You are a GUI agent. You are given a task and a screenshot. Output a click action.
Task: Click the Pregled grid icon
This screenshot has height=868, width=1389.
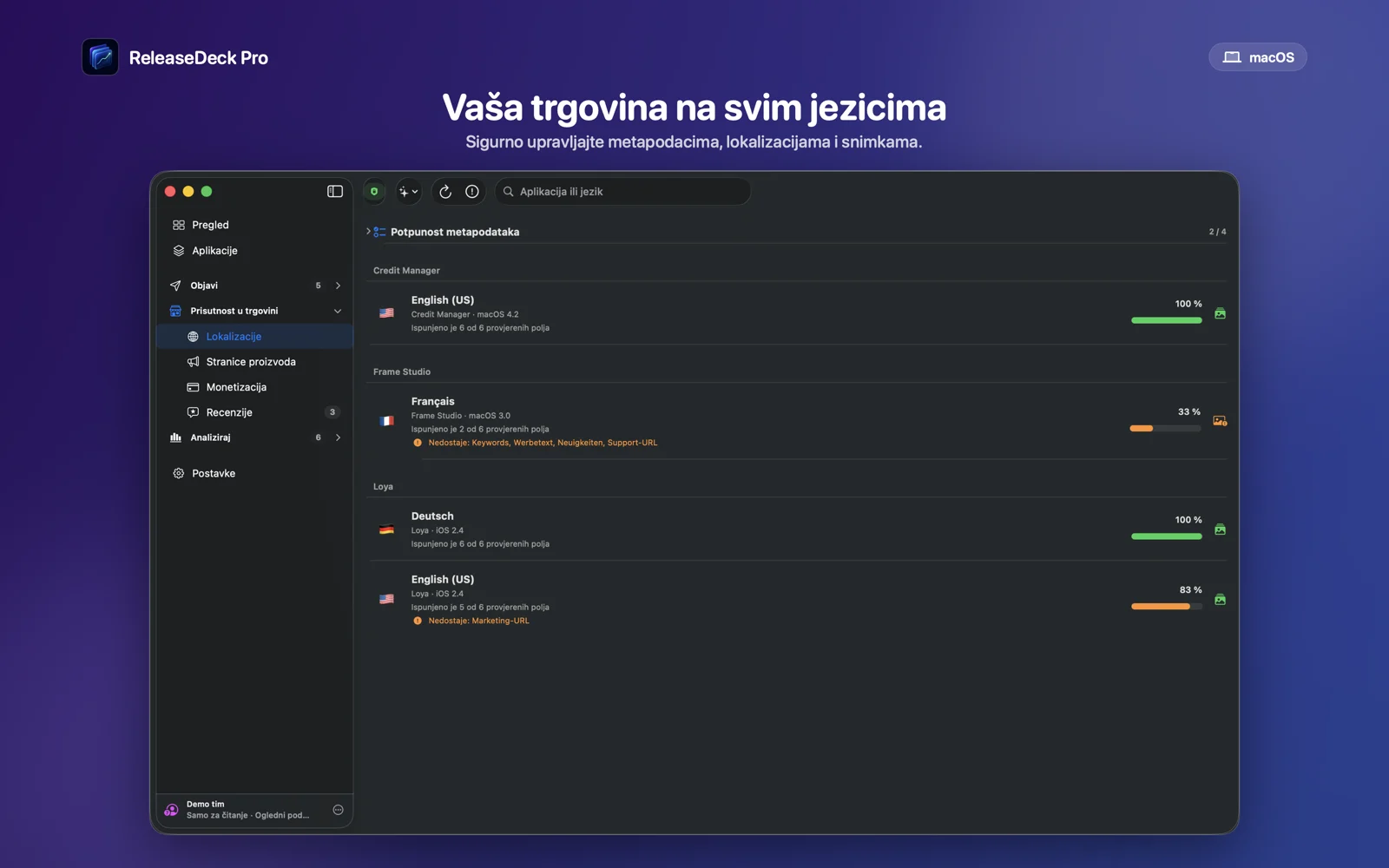(x=179, y=225)
